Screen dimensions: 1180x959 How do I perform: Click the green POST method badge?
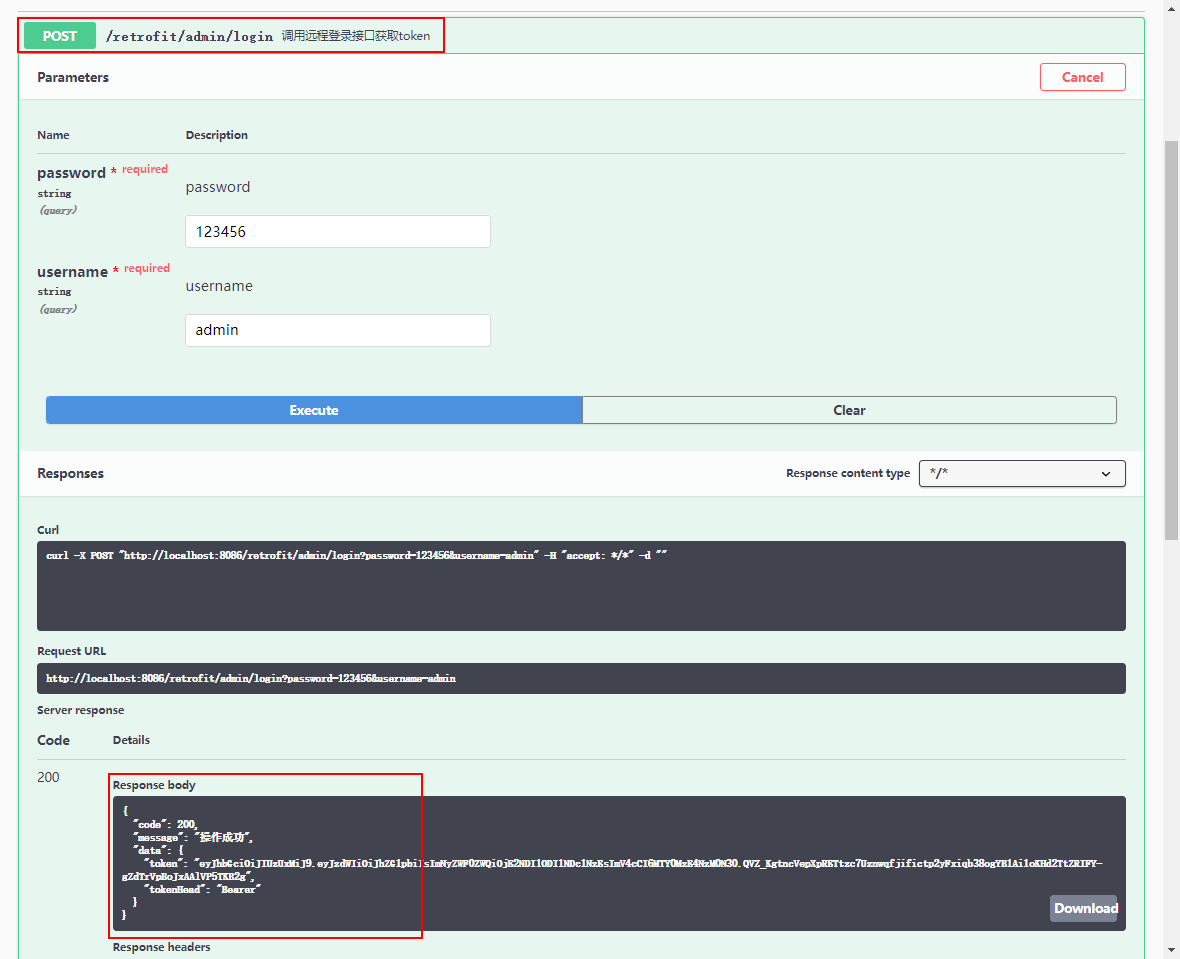click(60, 36)
